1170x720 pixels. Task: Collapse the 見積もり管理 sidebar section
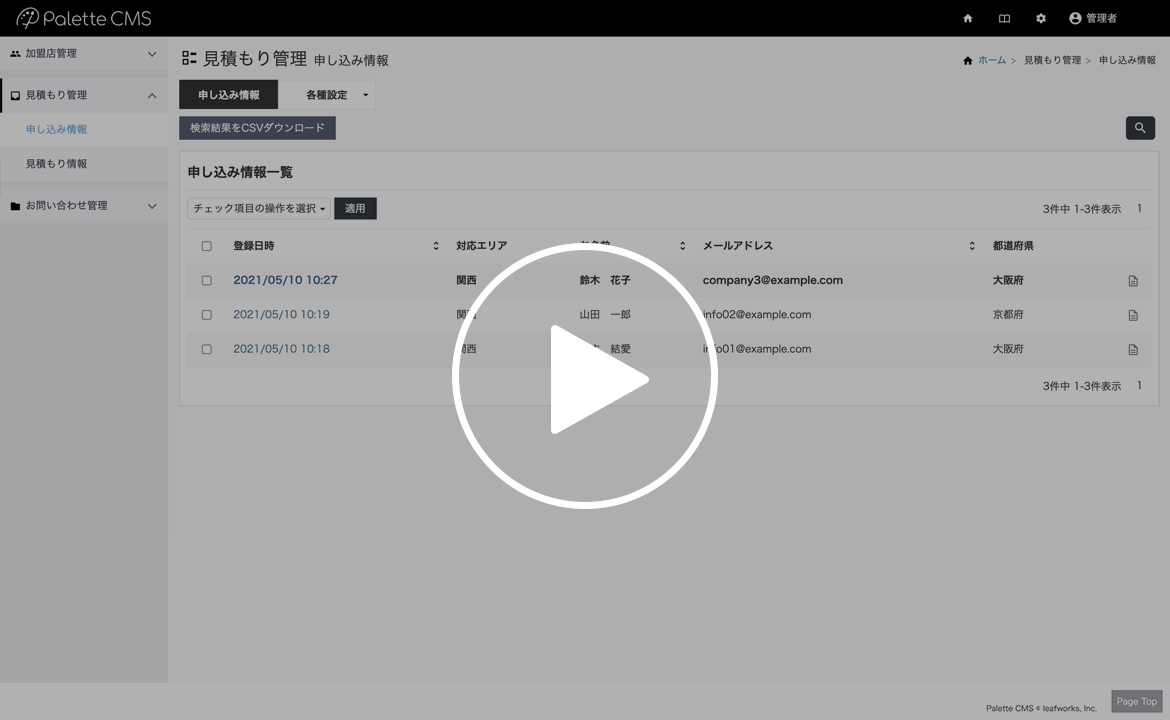tap(152, 96)
